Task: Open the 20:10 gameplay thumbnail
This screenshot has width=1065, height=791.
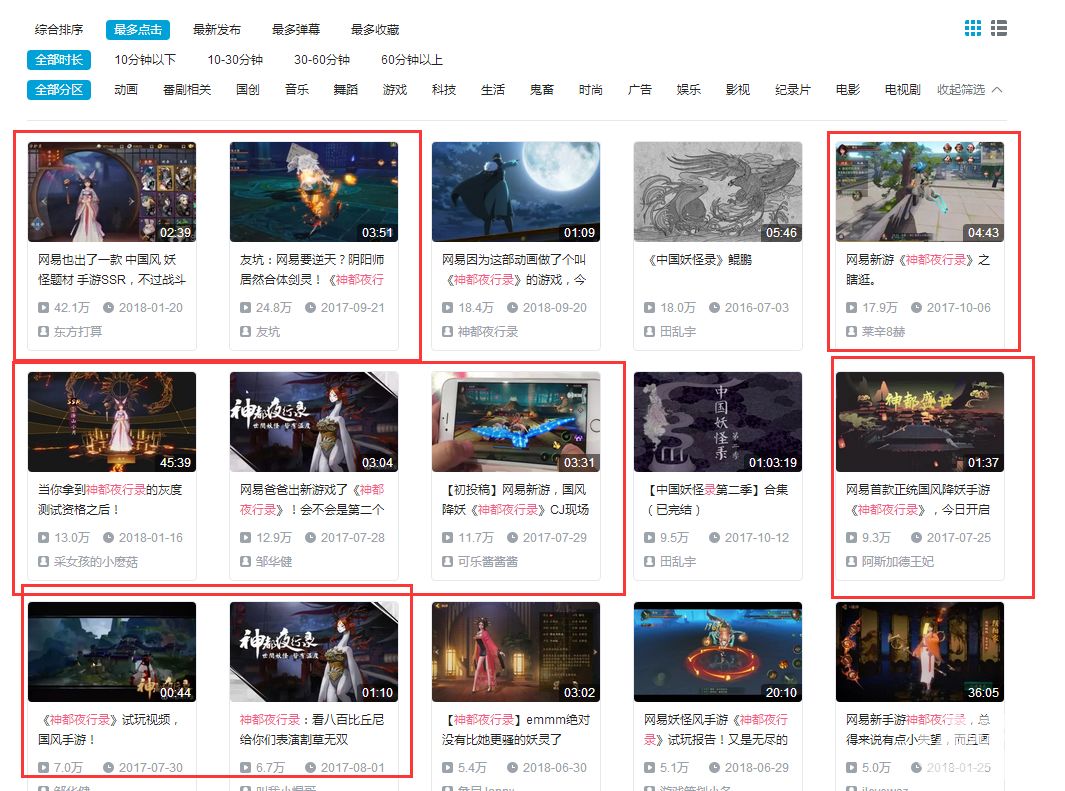Action: [718, 652]
